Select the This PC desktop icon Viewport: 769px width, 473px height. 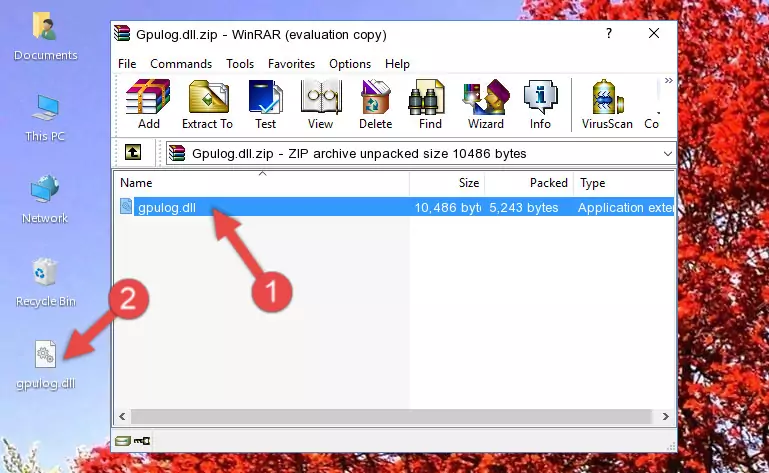coord(45,118)
